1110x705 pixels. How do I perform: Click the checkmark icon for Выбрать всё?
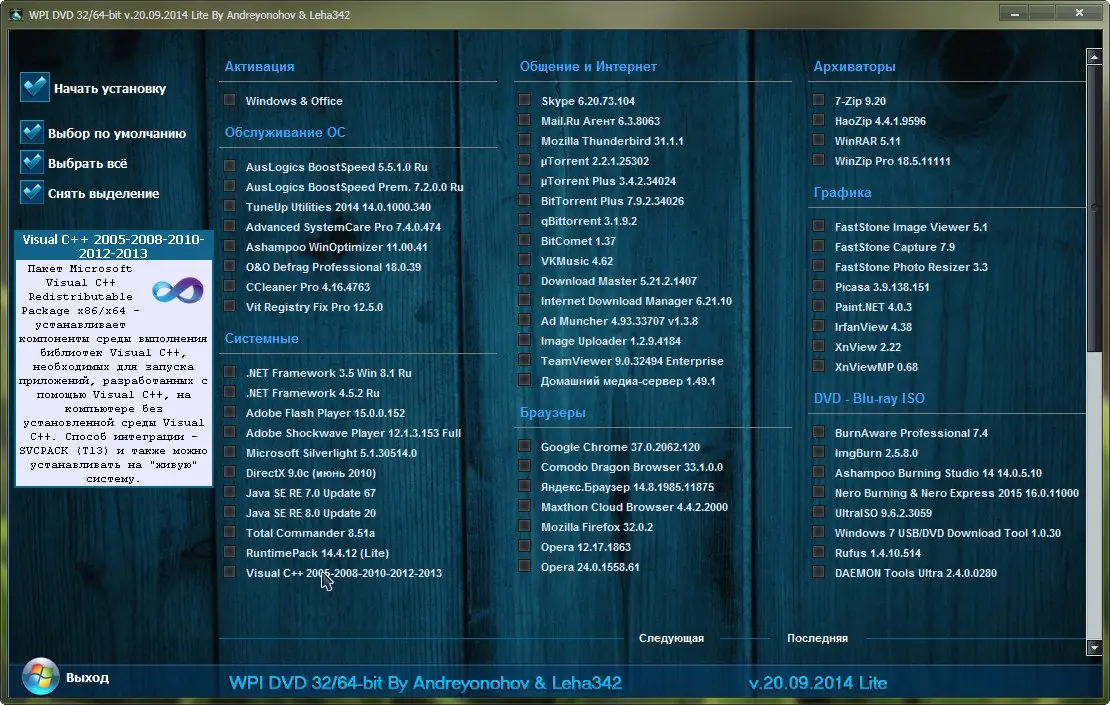(34, 163)
